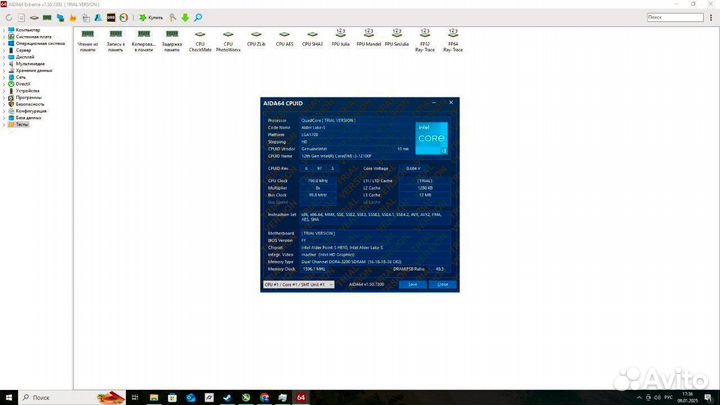
Task: Switch to AIDA64 taskbar icon
Action: tap(301, 398)
